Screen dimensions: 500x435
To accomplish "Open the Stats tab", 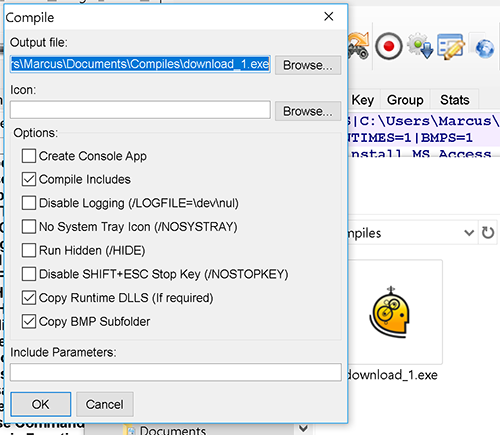I will [455, 100].
